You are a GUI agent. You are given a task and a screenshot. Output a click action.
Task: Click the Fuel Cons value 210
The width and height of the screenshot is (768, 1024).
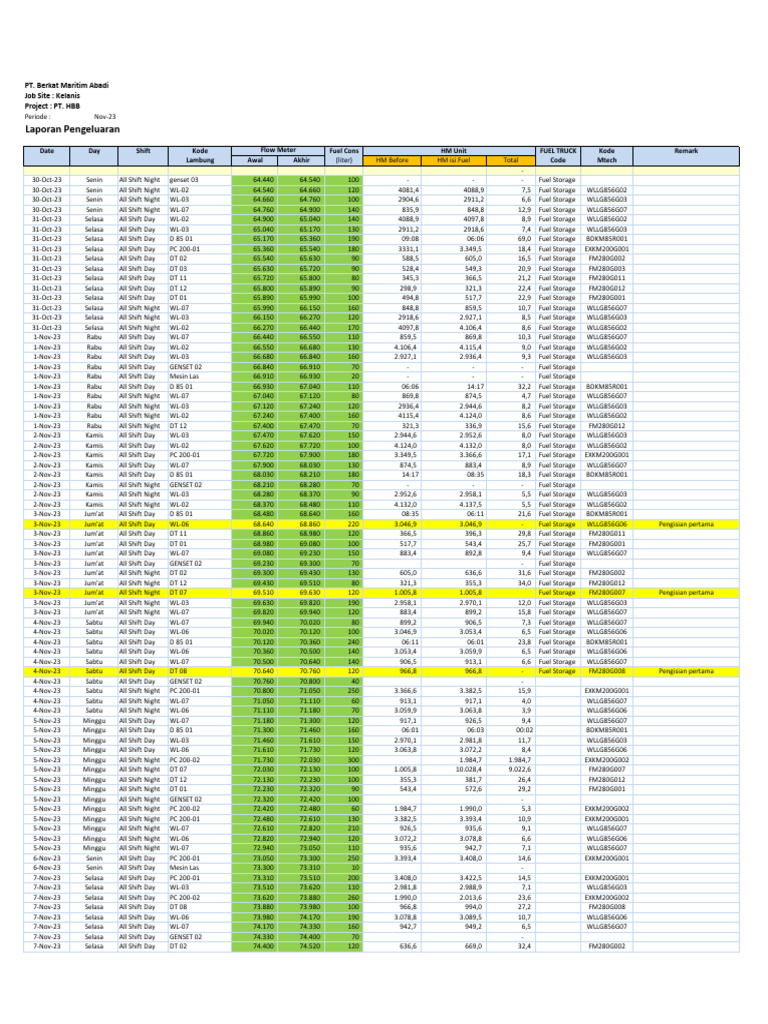(353, 829)
